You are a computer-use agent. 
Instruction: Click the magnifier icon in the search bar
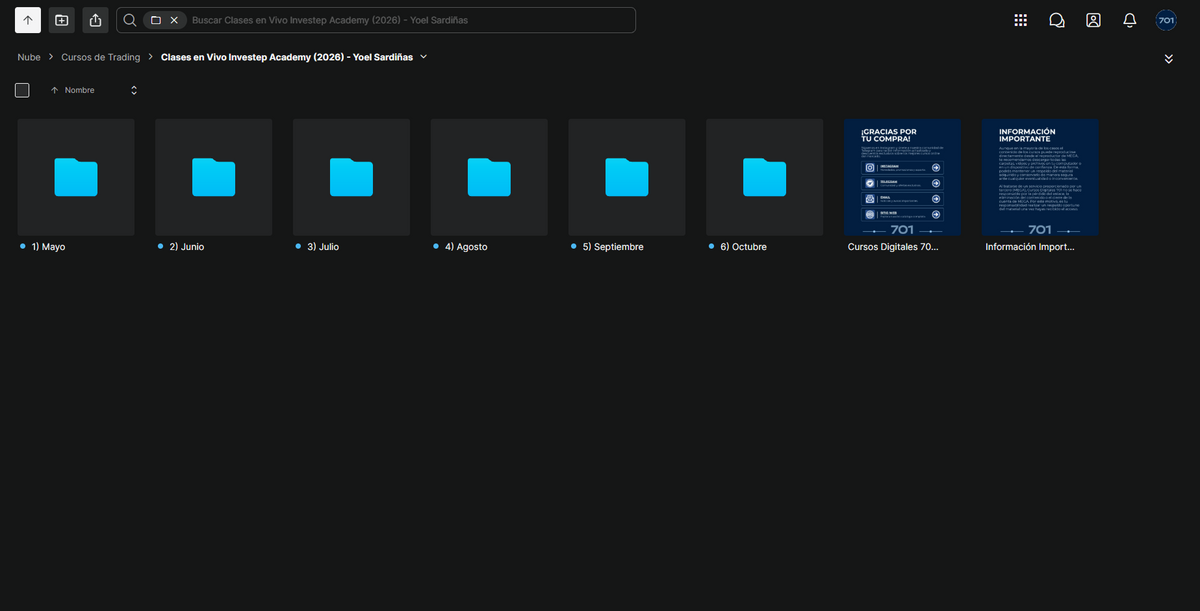coord(130,20)
